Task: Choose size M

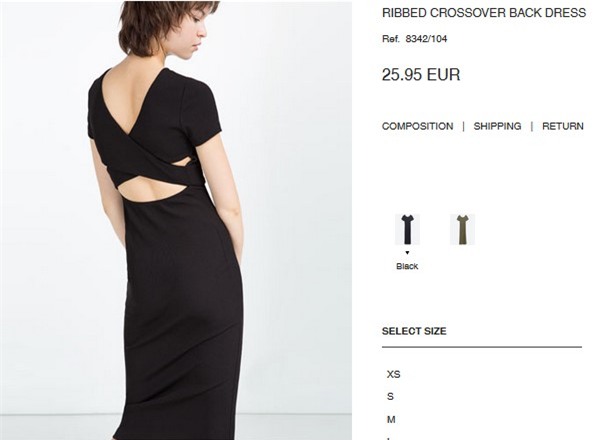Action: tap(391, 419)
